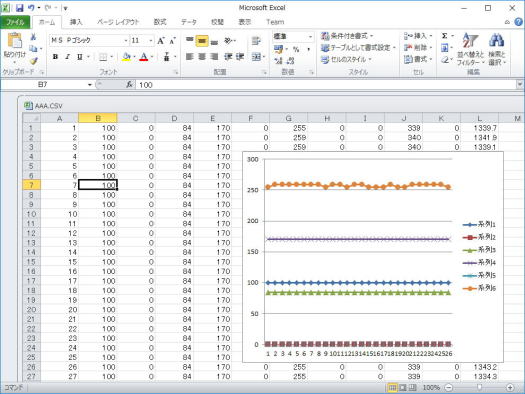Viewport: 525px width, 394px height.
Task: Click the merge and center icon
Action: [256, 57]
